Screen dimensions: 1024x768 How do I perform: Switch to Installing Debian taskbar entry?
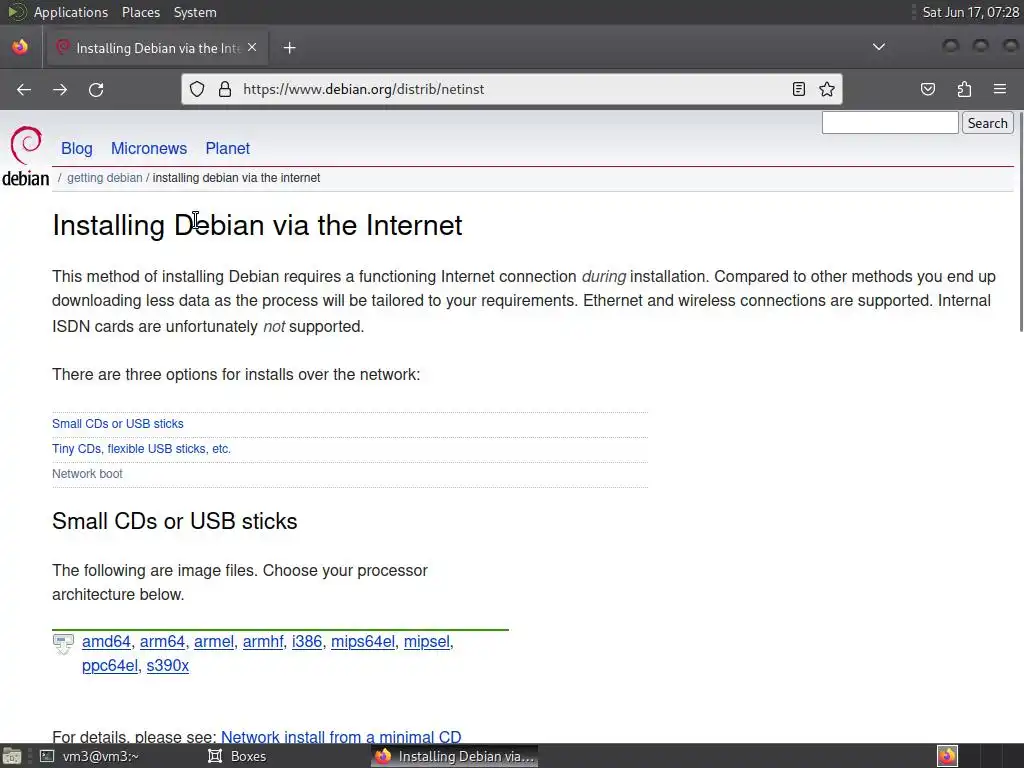(x=455, y=756)
